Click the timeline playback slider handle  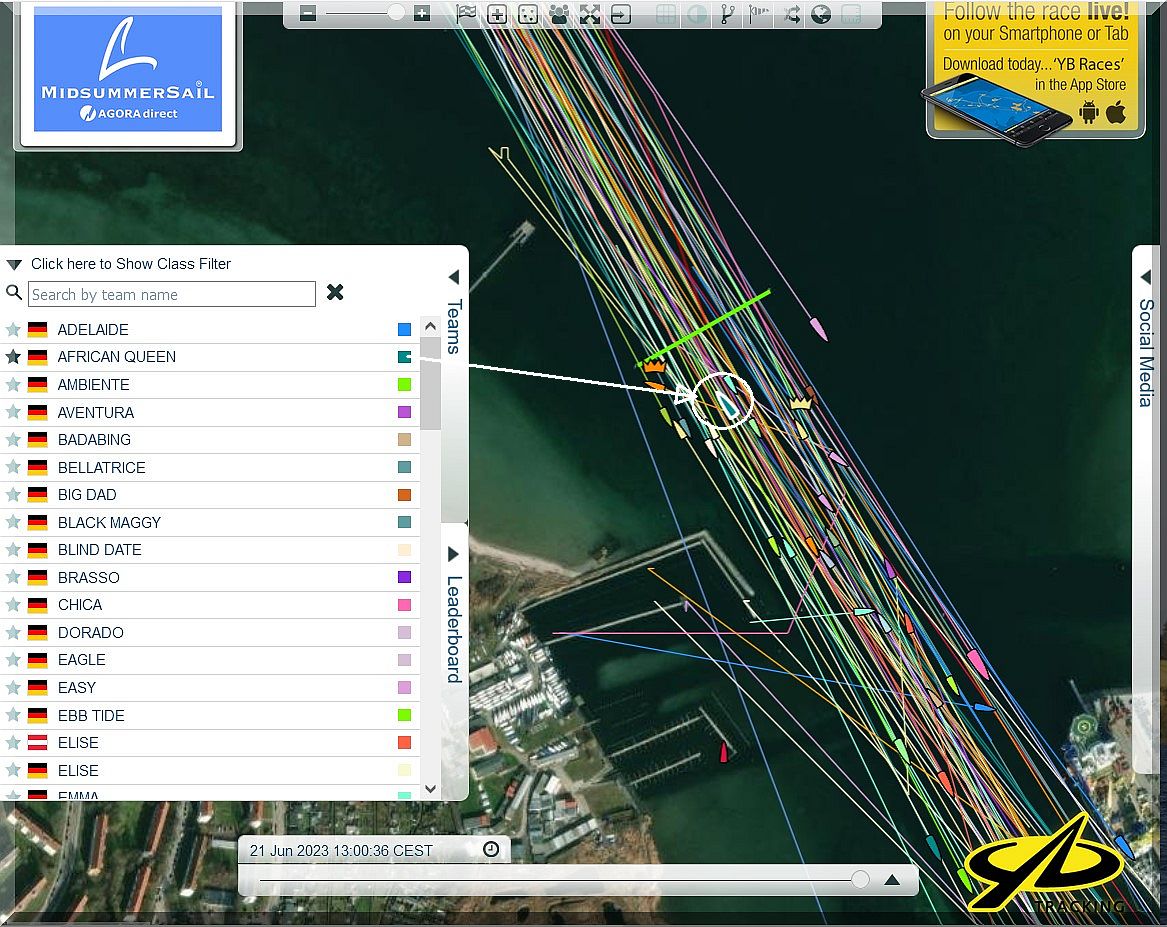click(860, 880)
